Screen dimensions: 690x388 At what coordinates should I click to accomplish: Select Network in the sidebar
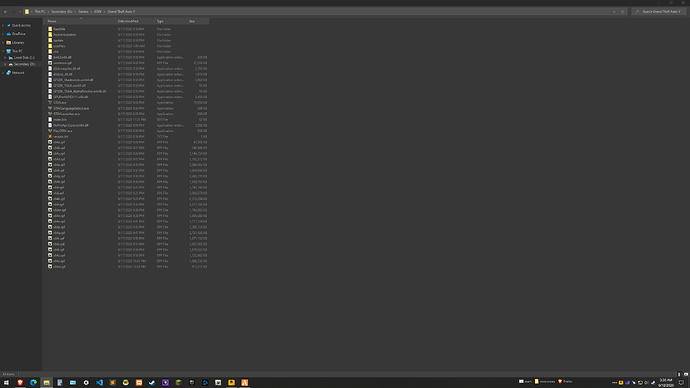pos(18,73)
